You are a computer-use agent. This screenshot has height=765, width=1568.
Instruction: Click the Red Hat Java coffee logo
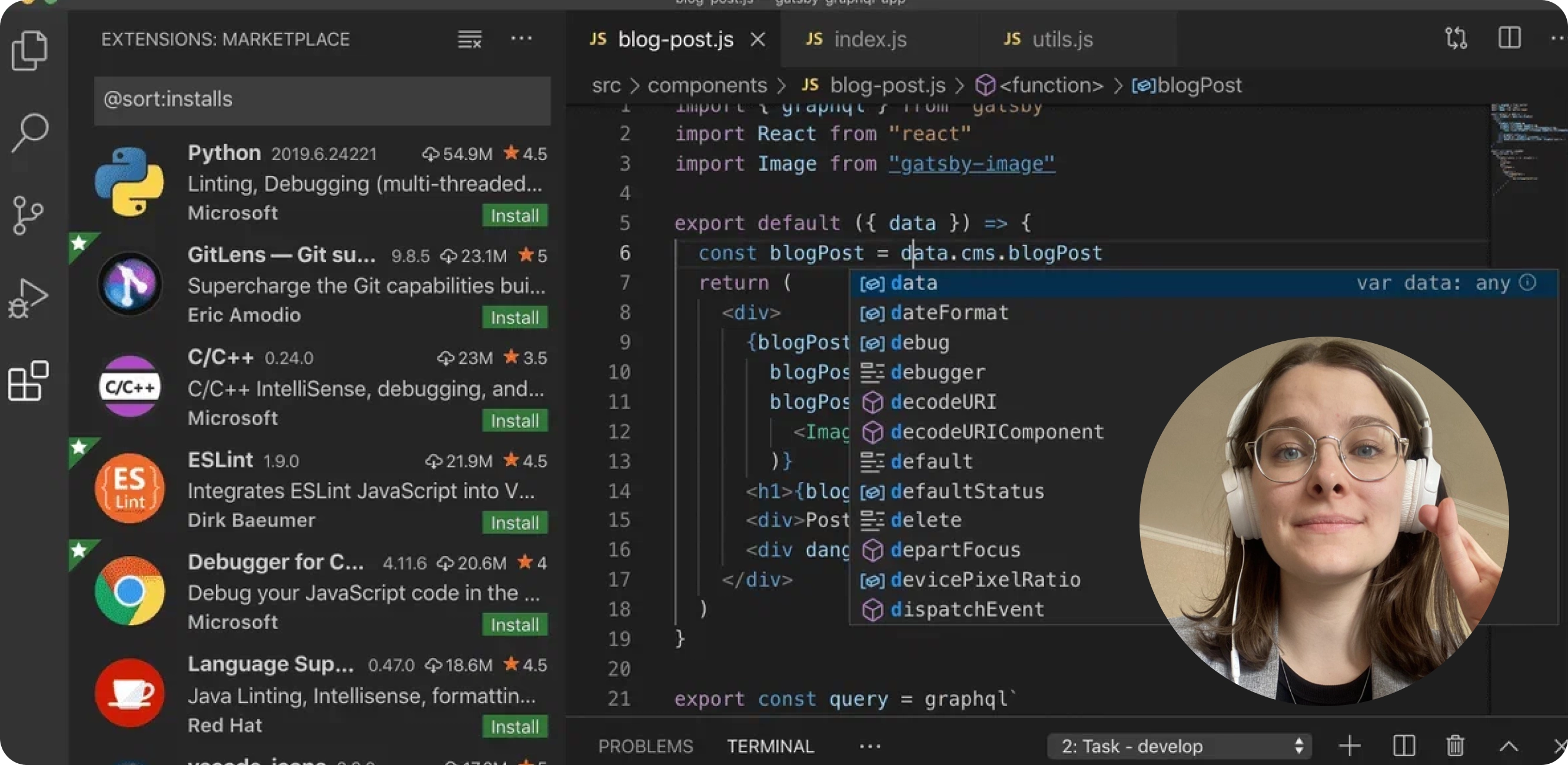point(129,693)
